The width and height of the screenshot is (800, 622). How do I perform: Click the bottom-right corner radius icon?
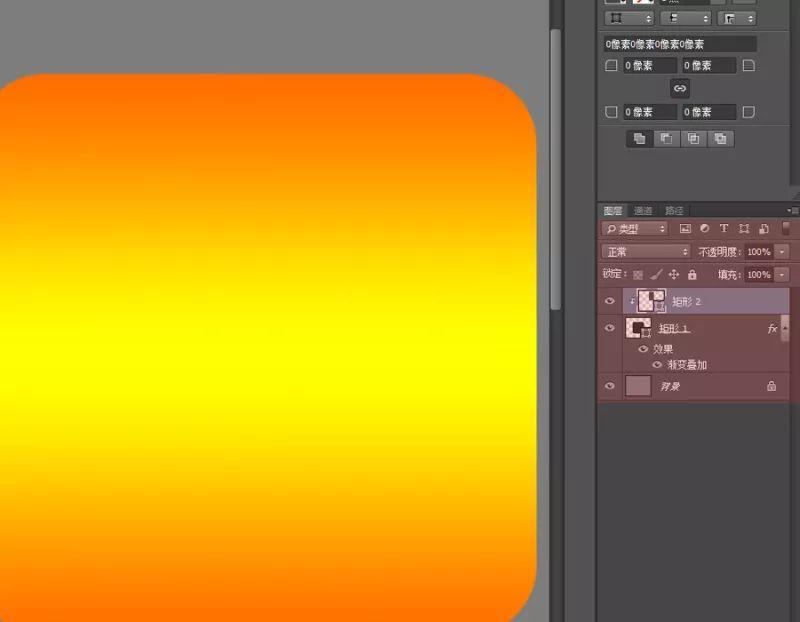748,112
